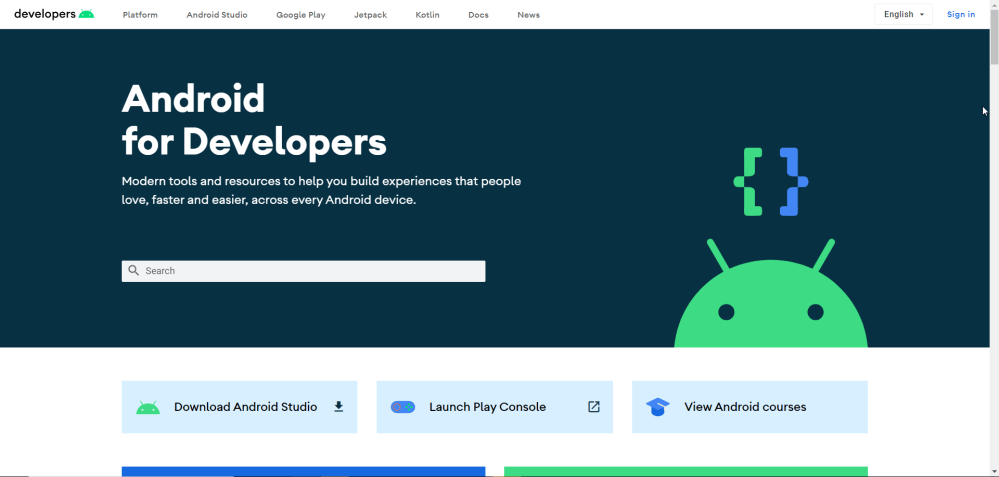The width and height of the screenshot is (999, 477).
Task: Click the Sign in link
Action: [x=961, y=15]
